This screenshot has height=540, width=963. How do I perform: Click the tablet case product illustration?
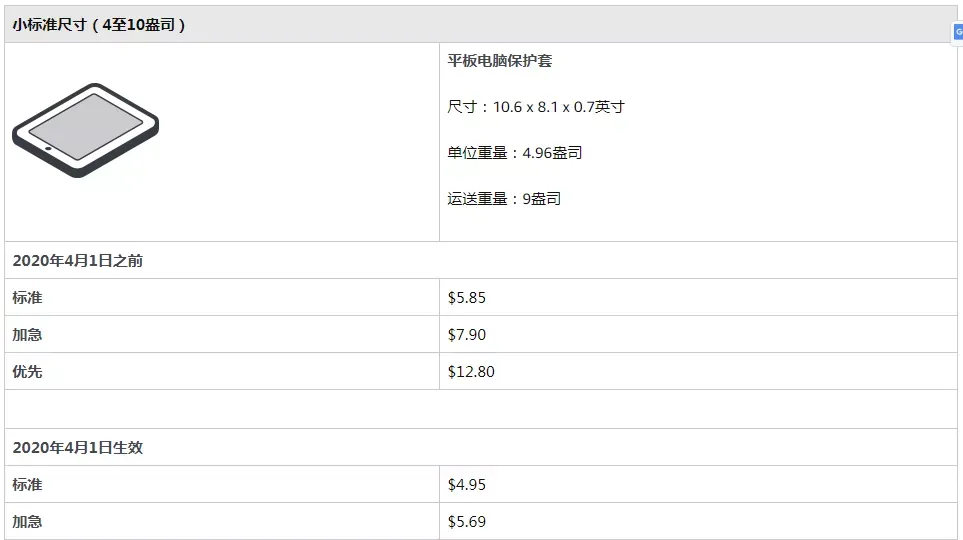(x=85, y=130)
